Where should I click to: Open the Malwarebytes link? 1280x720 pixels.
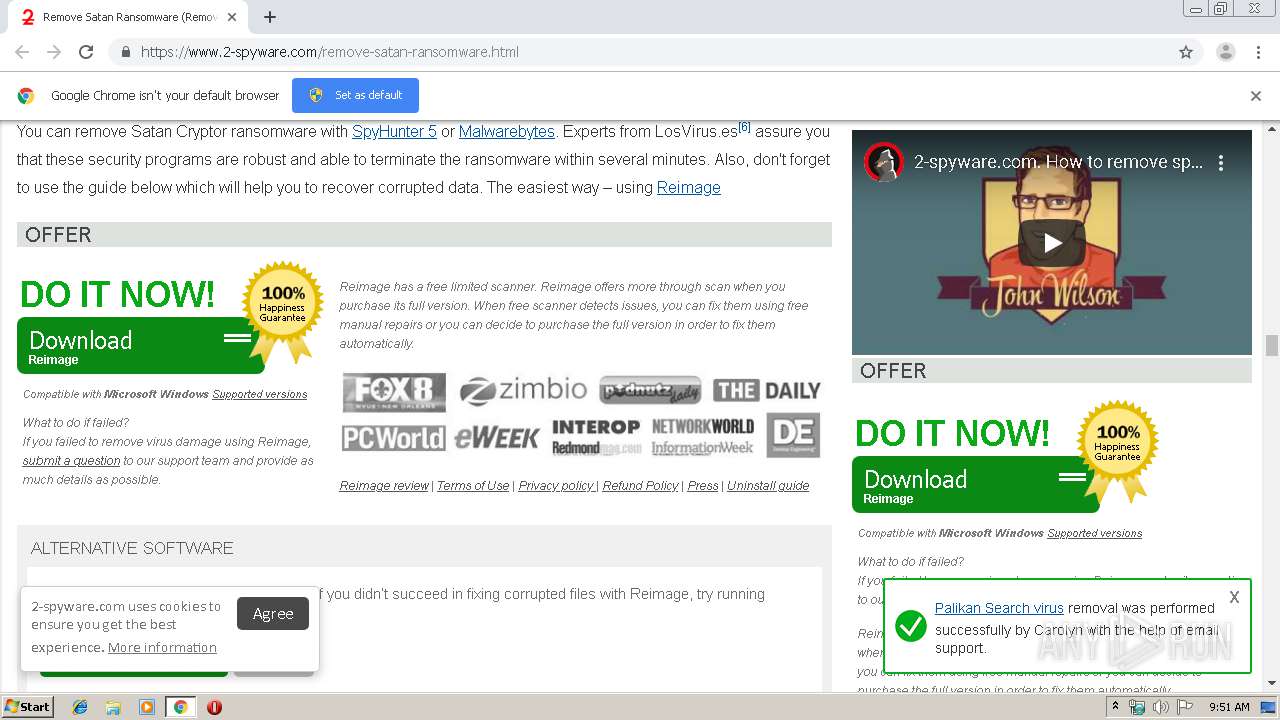tap(507, 131)
